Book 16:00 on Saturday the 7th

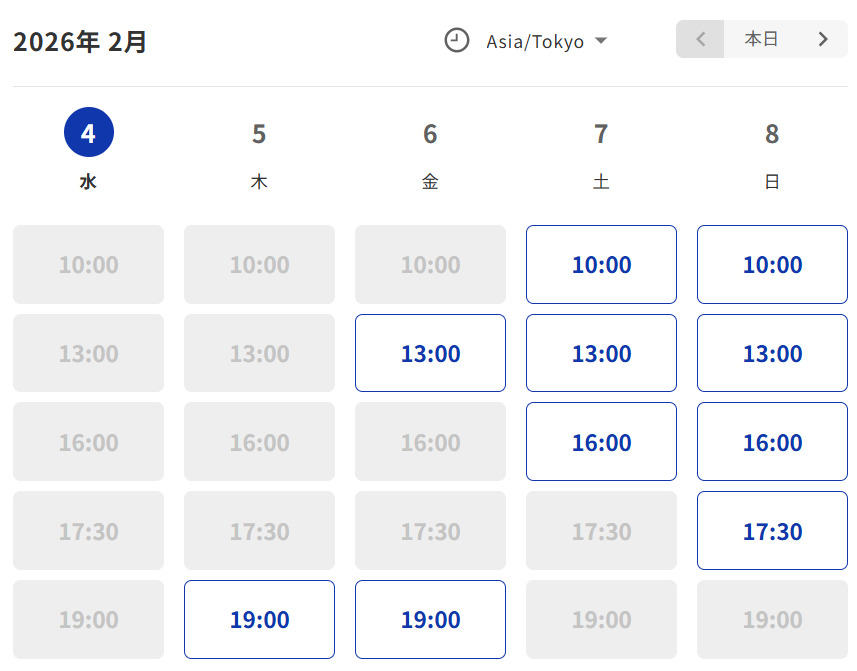point(601,442)
